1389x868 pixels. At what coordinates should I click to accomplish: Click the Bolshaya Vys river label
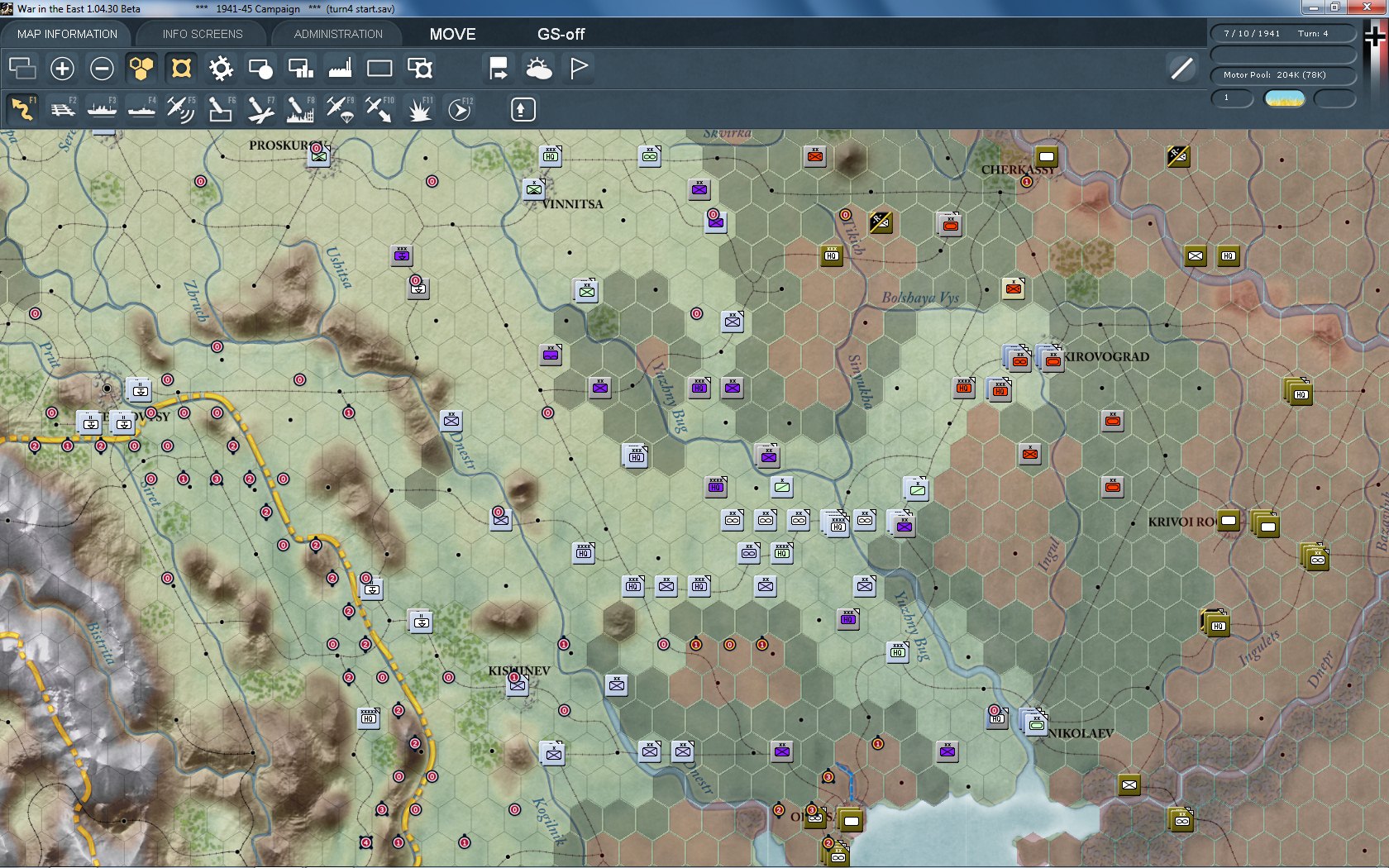coord(920,298)
